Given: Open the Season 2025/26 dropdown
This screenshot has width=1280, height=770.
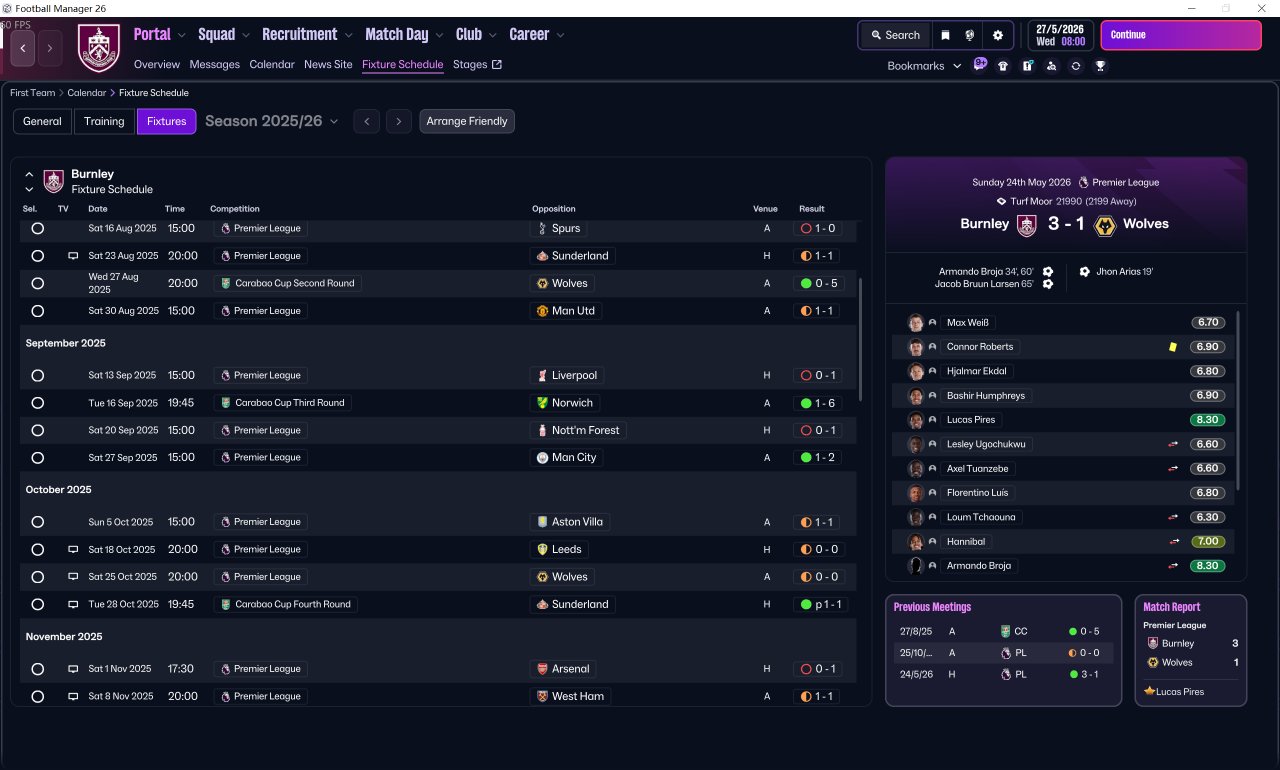Looking at the screenshot, I should click(272, 121).
